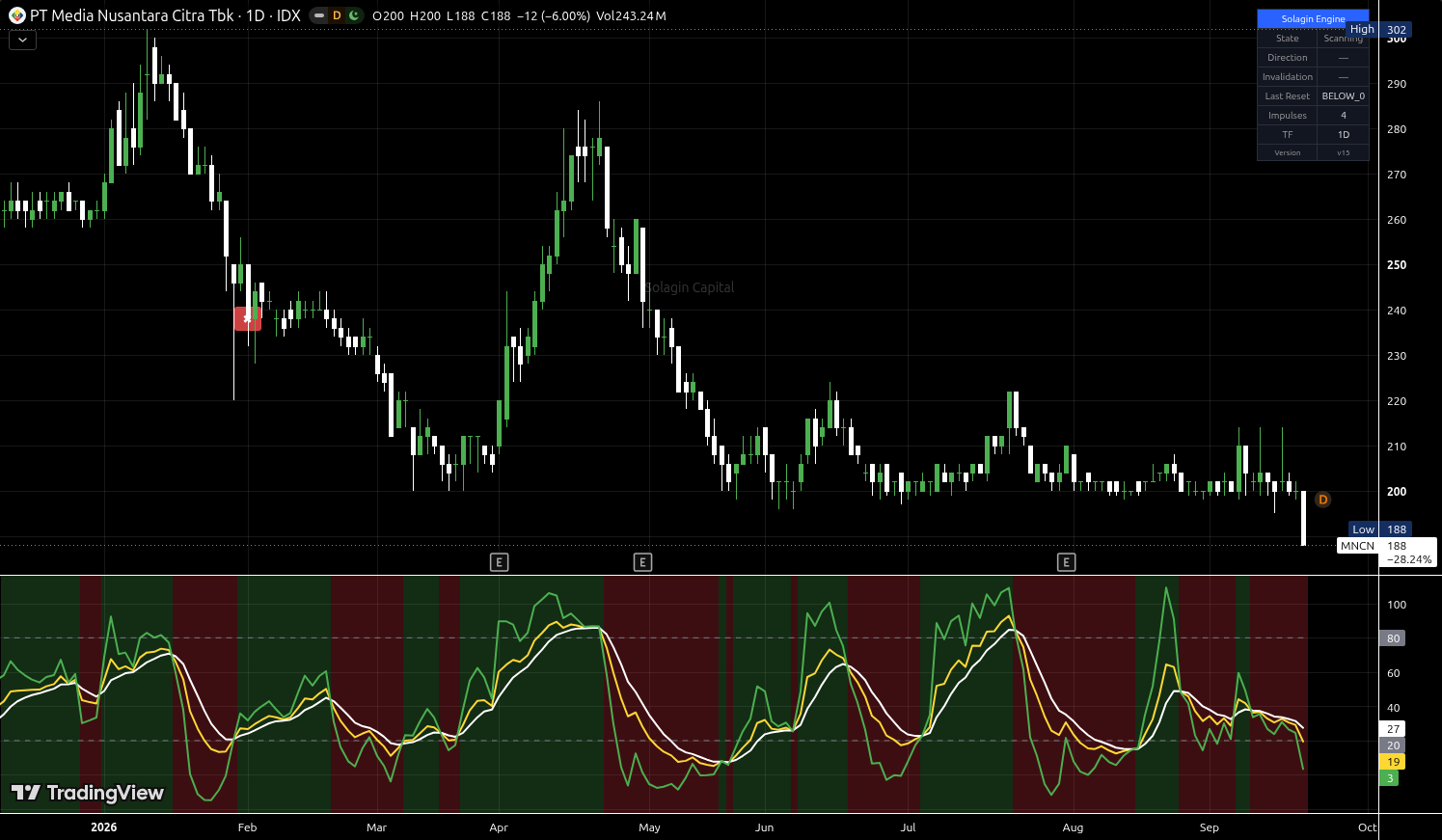The image size is (1442, 840).
Task: Click the green moon market-closed icon
Action: (x=354, y=15)
